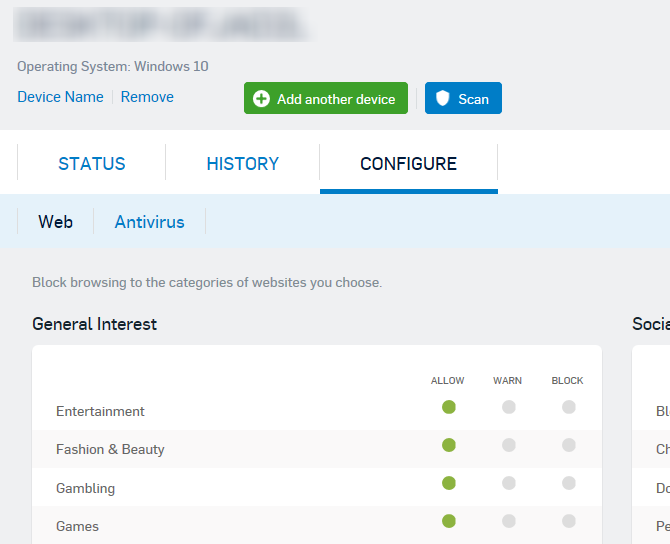Select Allow for Entertainment

449,407
